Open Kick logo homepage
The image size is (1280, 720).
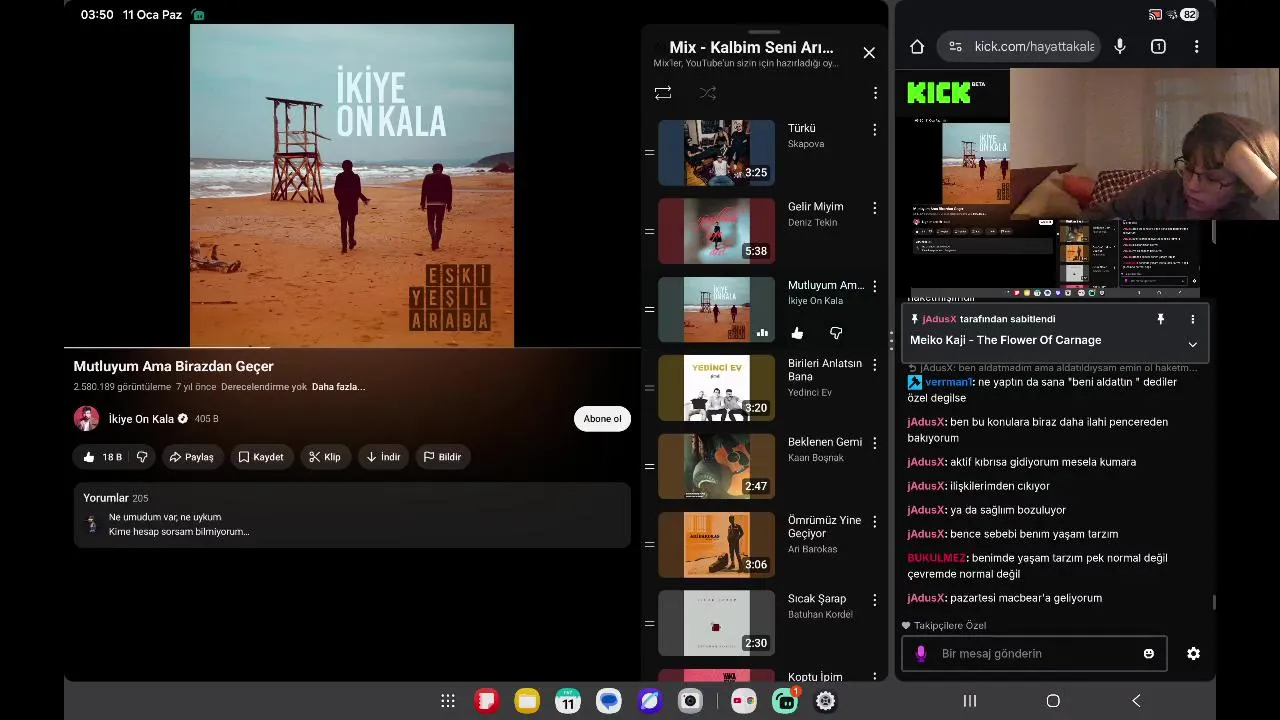(x=940, y=93)
